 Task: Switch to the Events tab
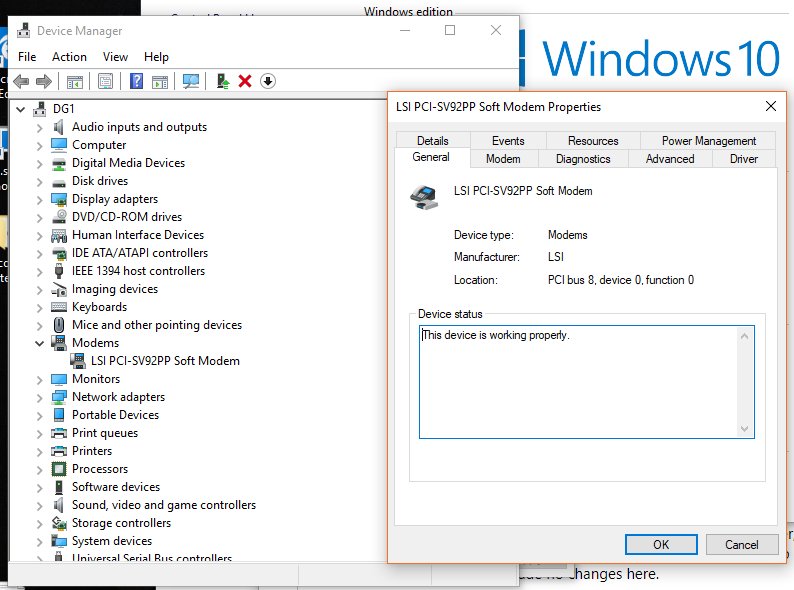click(508, 140)
